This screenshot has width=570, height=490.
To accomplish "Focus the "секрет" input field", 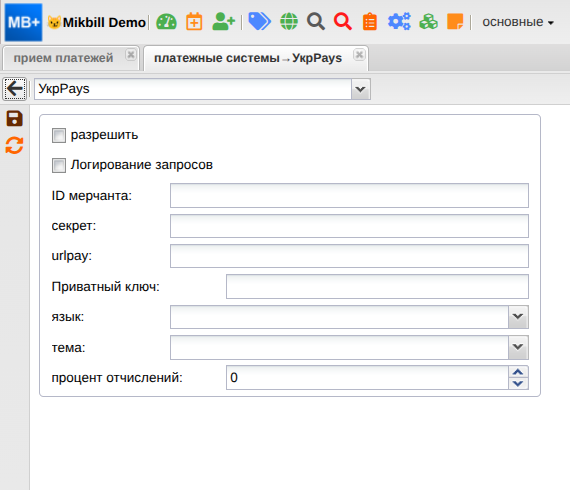I will pos(349,226).
